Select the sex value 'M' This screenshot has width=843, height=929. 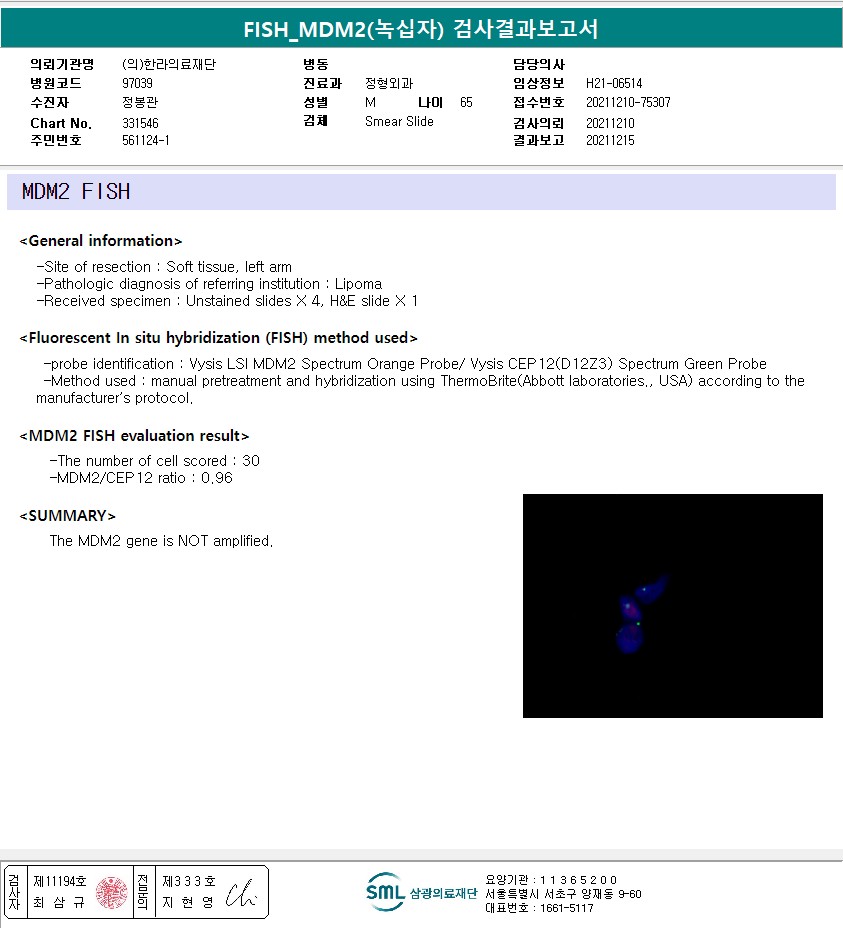[x=370, y=102]
